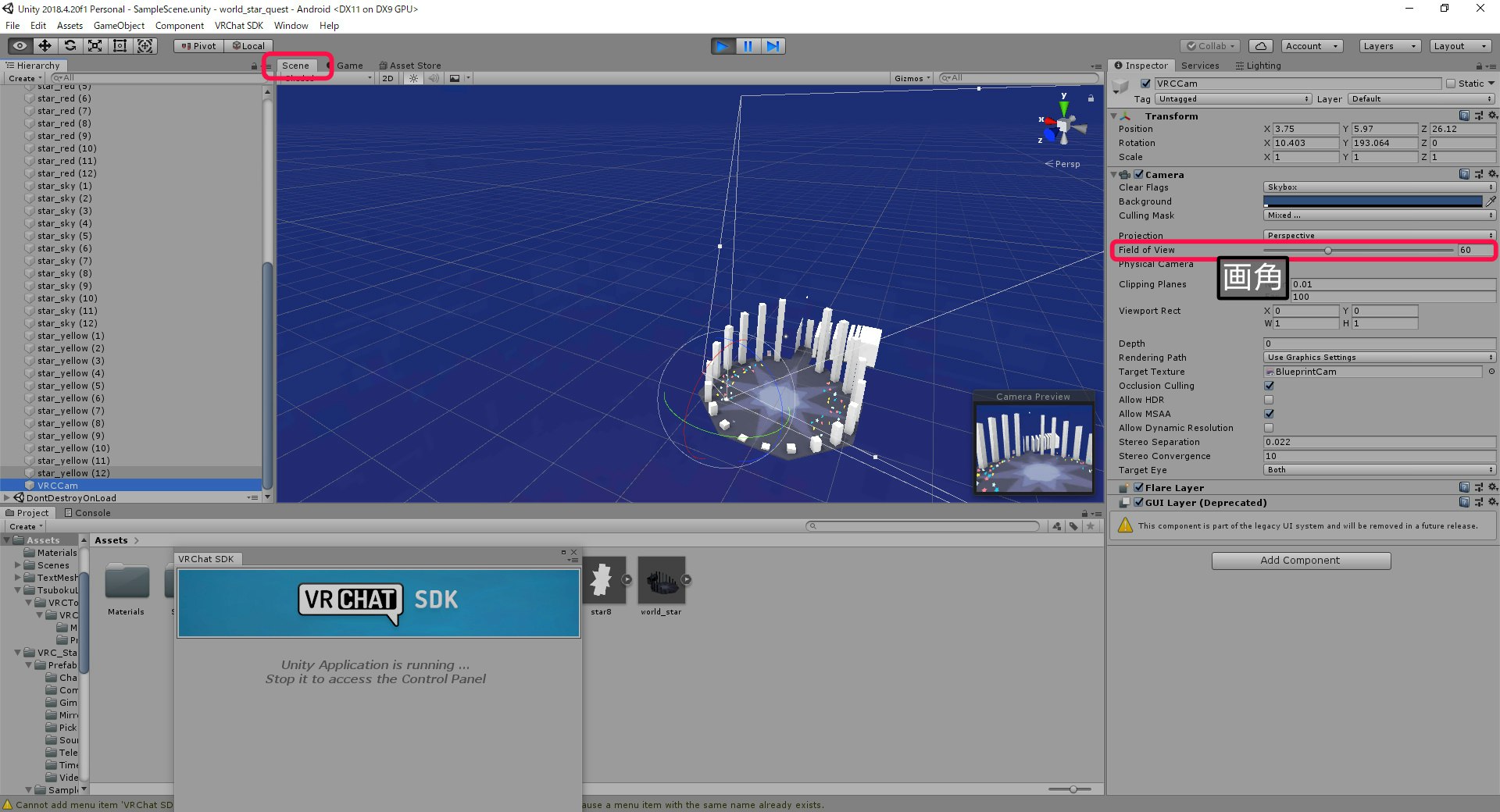1500x812 pixels.
Task: Open the GameObject menu
Action: pyautogui.click(x=119, y=26)
